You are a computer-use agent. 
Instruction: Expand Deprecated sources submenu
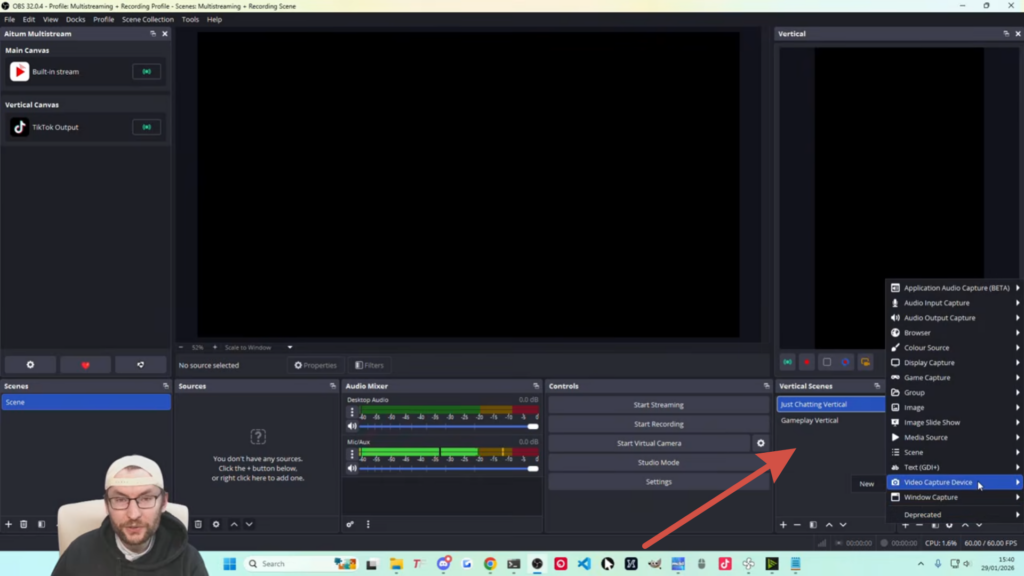pyautogui.click(x=954, y=515)
